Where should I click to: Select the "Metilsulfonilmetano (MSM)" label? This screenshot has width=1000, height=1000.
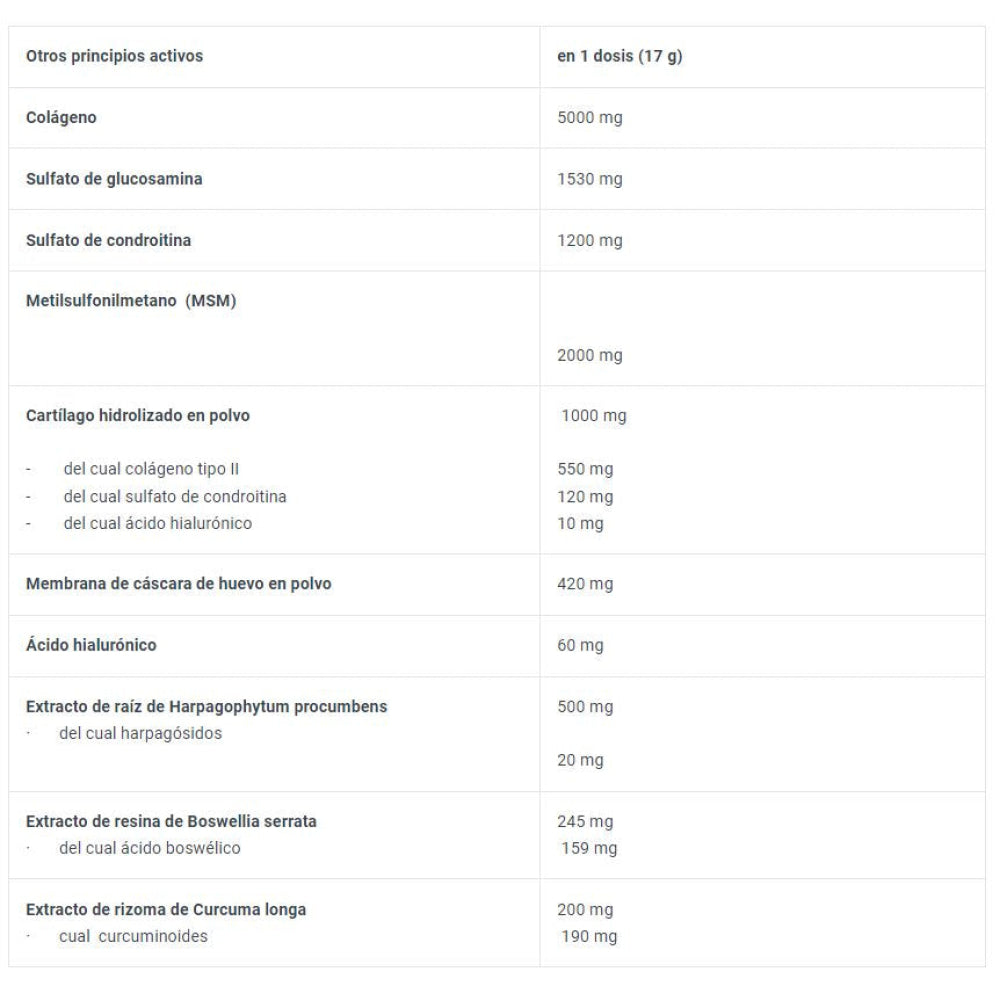(131, 301)
